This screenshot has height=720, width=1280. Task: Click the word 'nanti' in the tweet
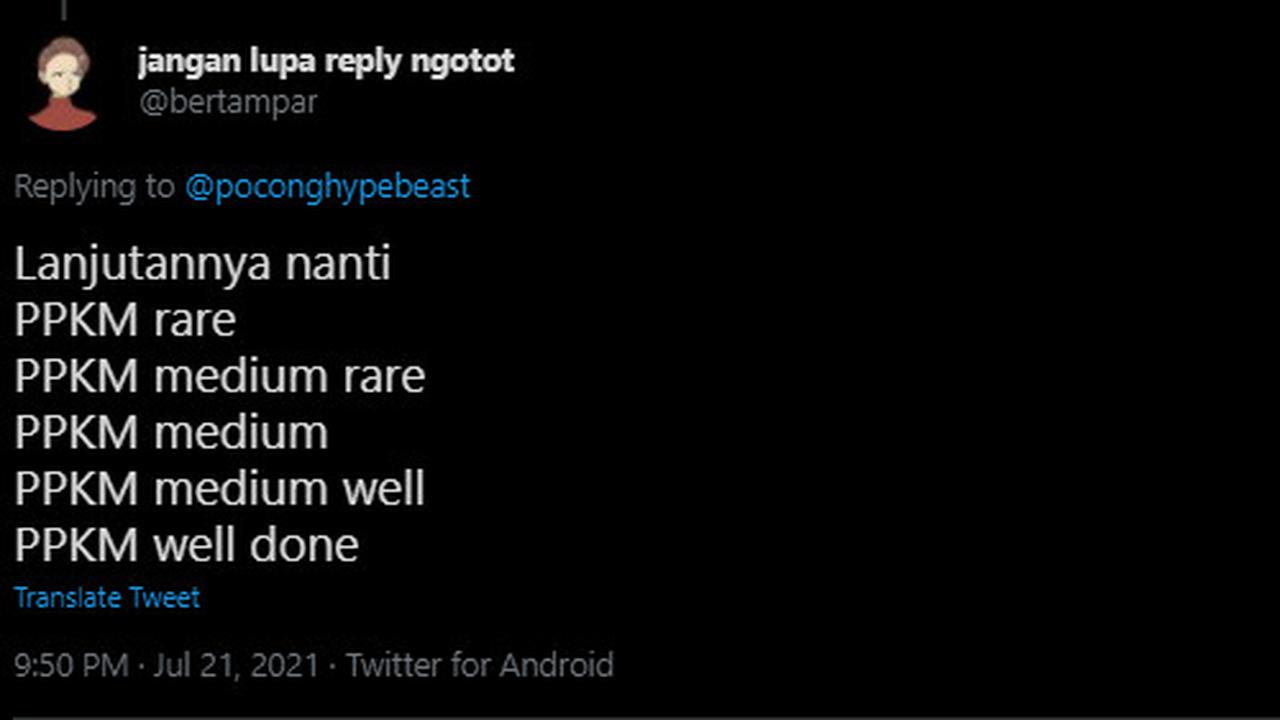(338, 264)
